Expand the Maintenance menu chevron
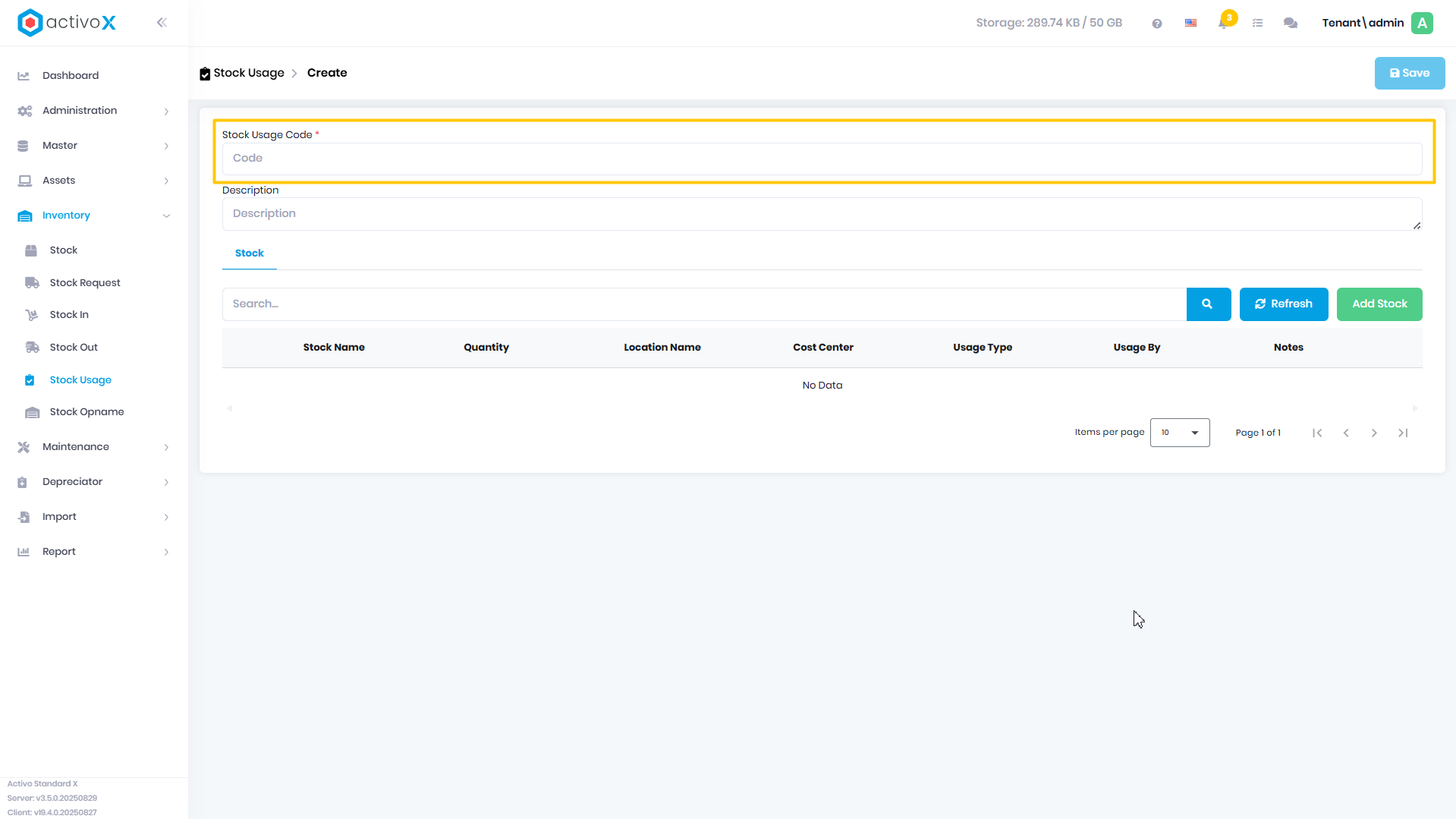 [x=166, y=448]
